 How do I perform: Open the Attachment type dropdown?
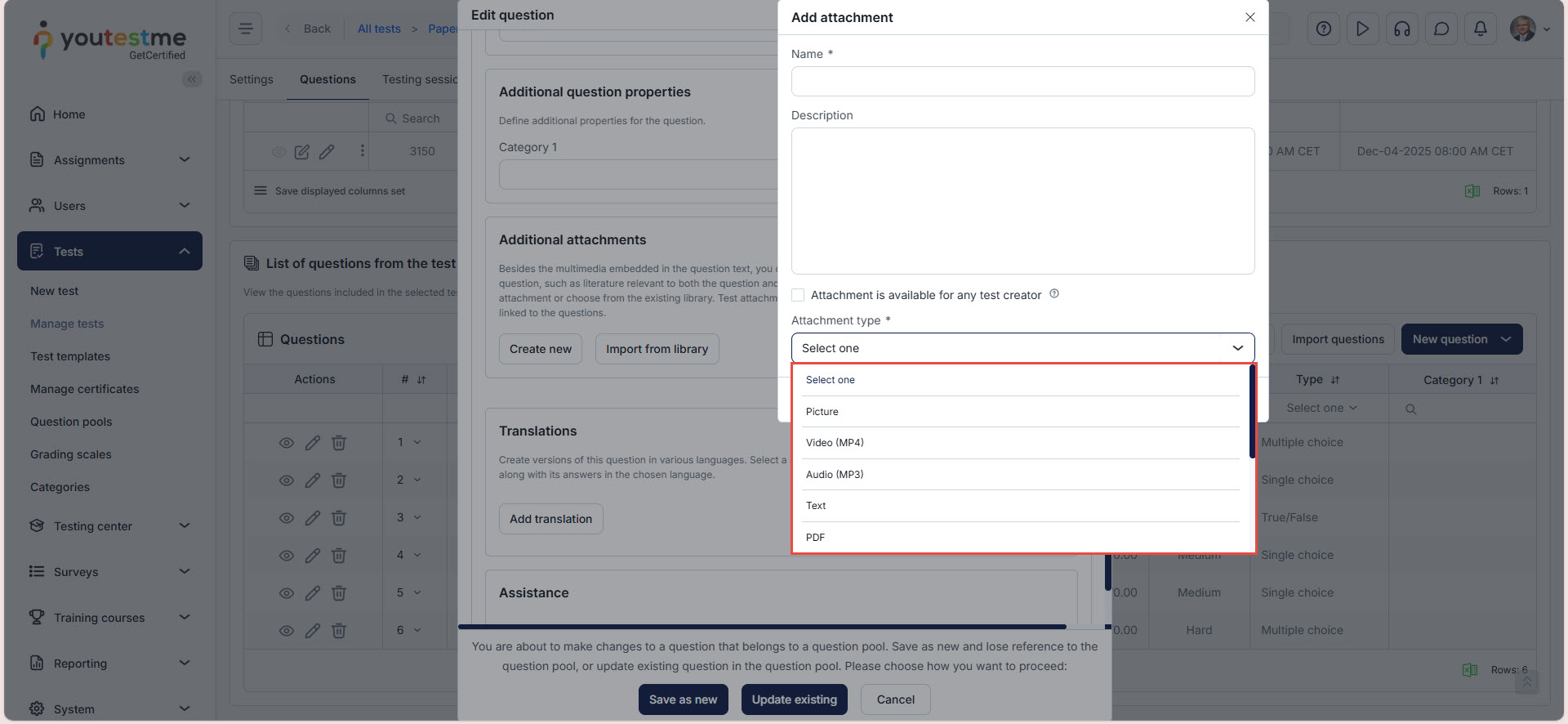1022,348
